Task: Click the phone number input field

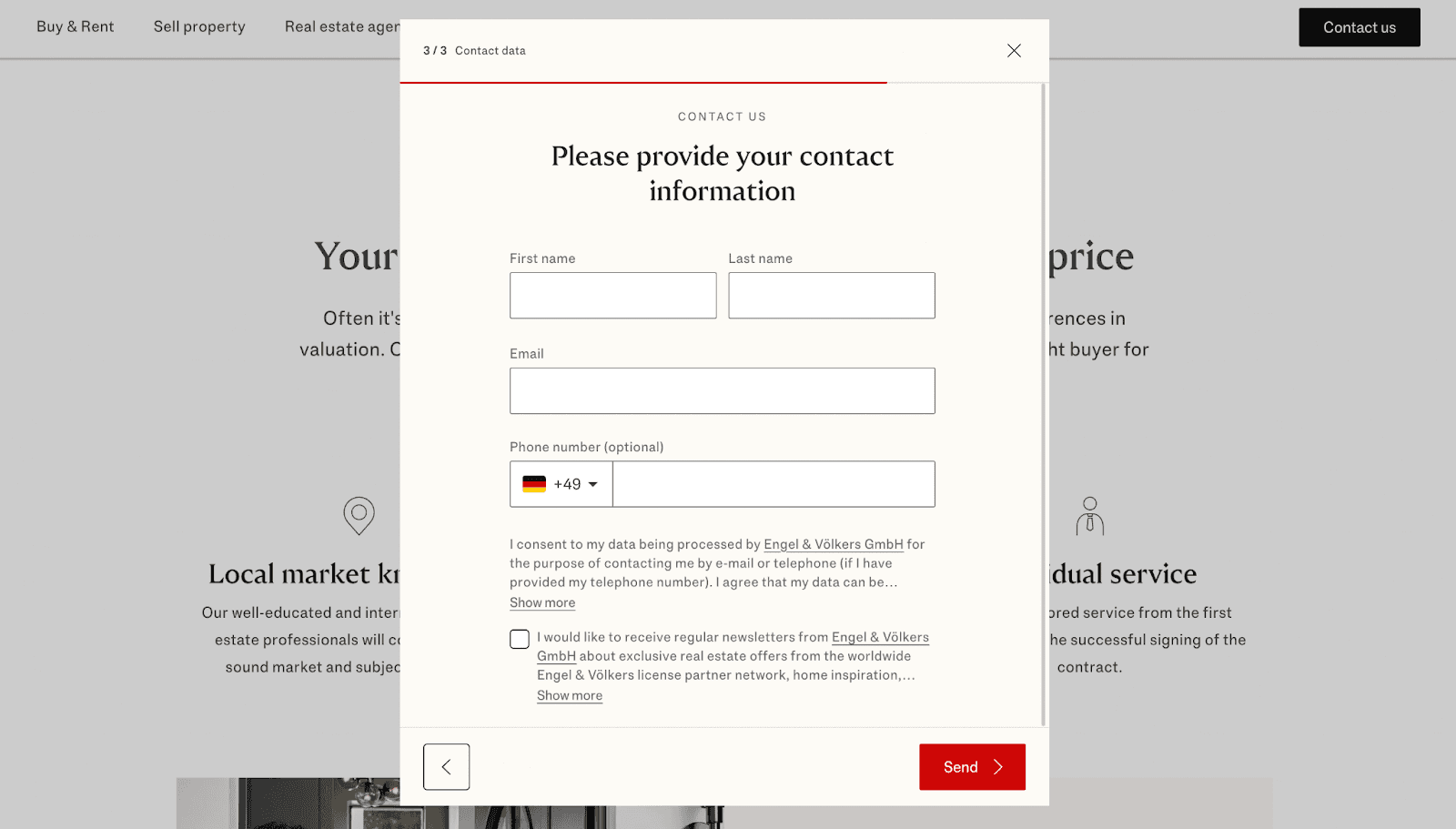Action: (773, 484)
